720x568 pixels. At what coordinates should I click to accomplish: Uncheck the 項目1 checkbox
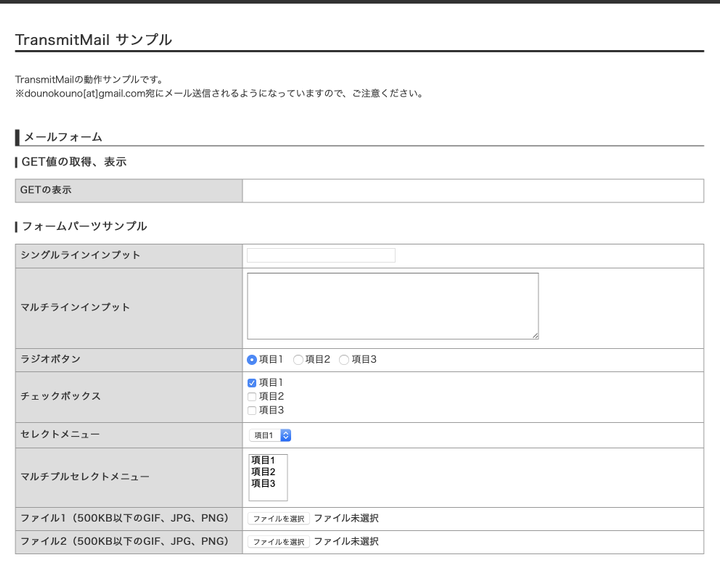coord(252,383)
